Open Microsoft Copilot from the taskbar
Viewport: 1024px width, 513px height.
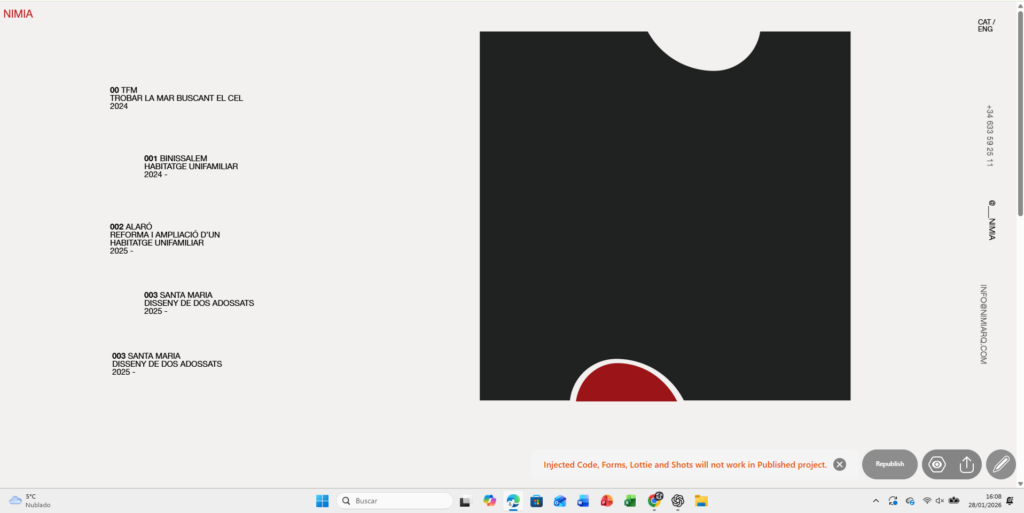click(x=489, y=501)
